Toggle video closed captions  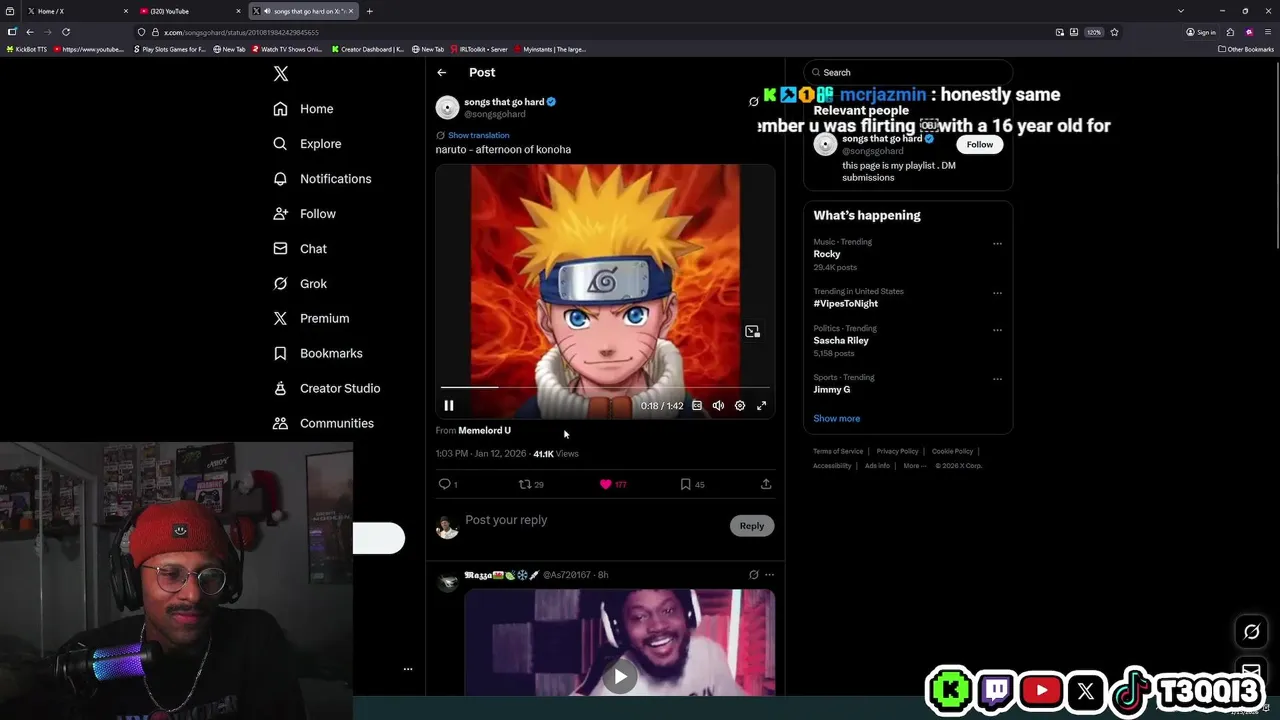(697, 406)
